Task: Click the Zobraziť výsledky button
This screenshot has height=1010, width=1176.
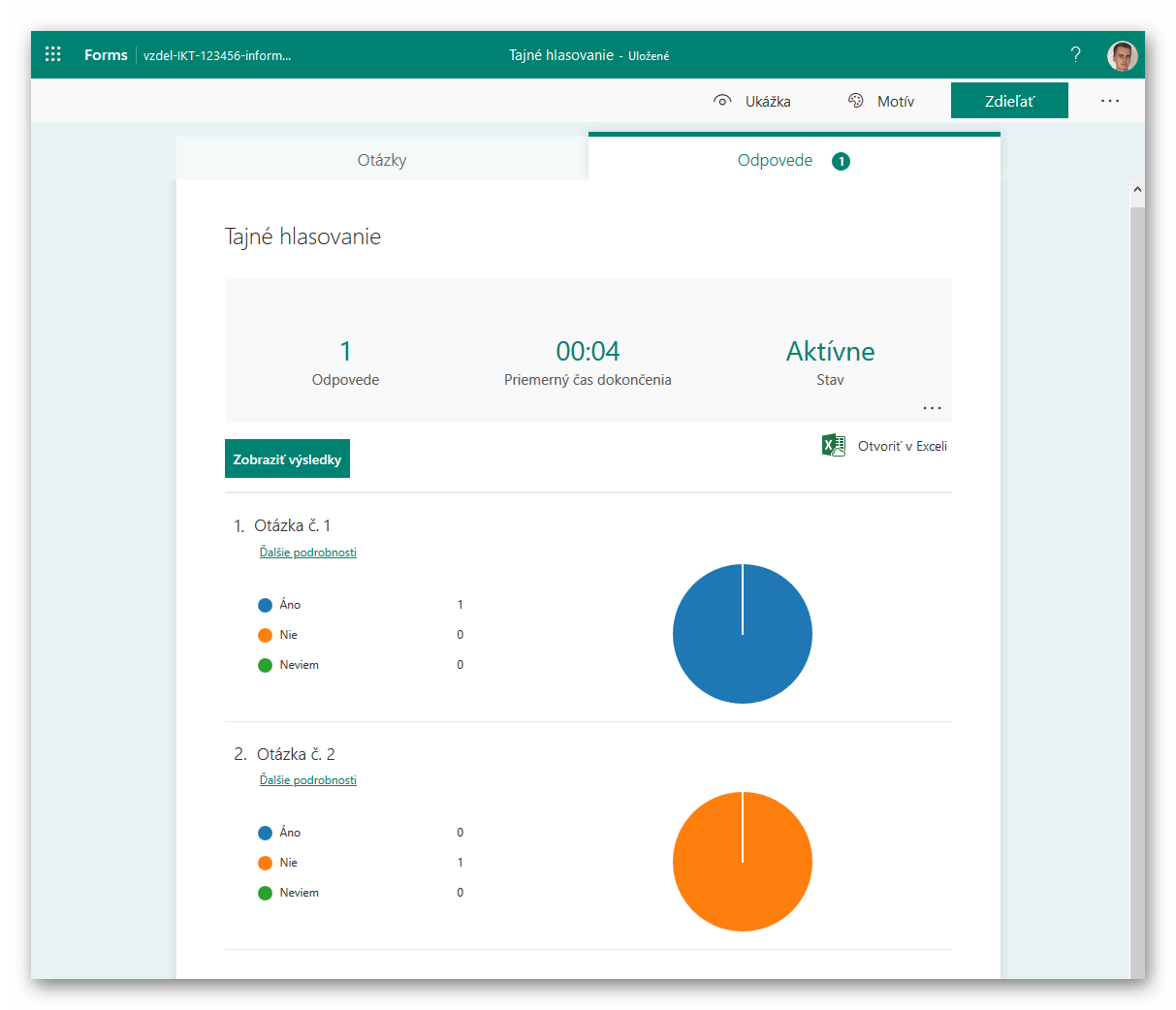Action: (x=287, y=459)
